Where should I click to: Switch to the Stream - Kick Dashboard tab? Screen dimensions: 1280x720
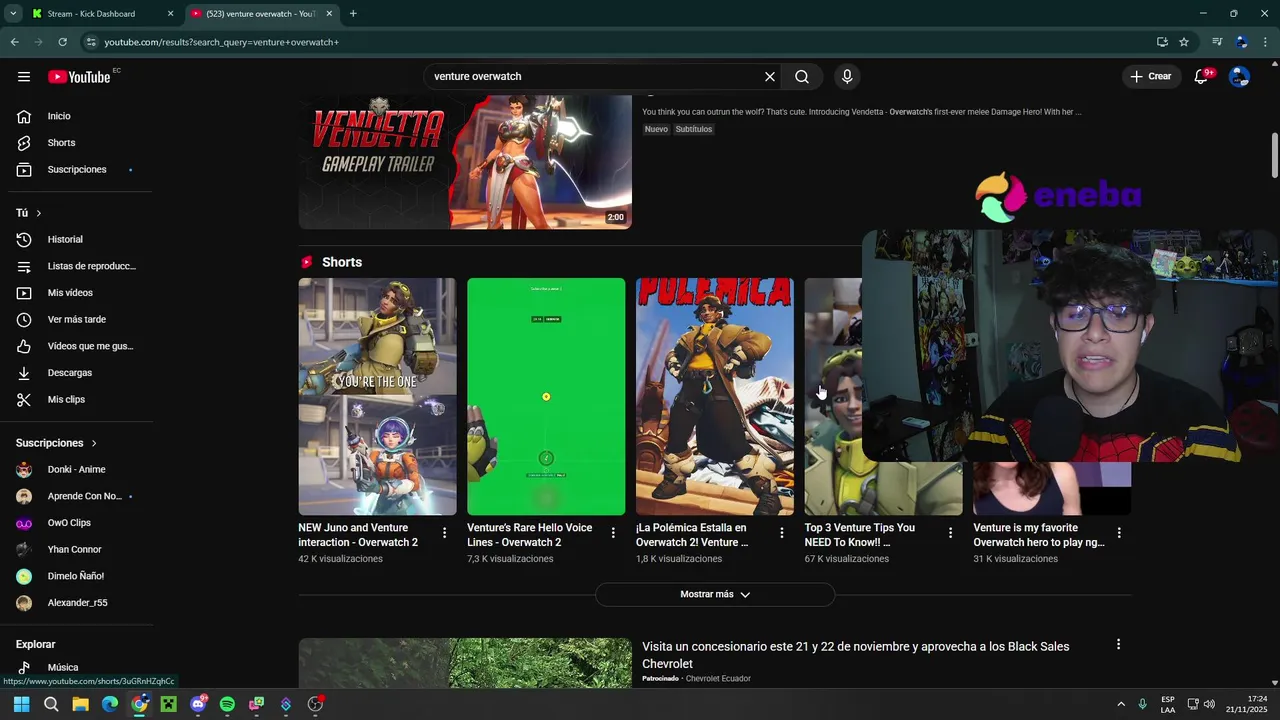tap(102, 14)
